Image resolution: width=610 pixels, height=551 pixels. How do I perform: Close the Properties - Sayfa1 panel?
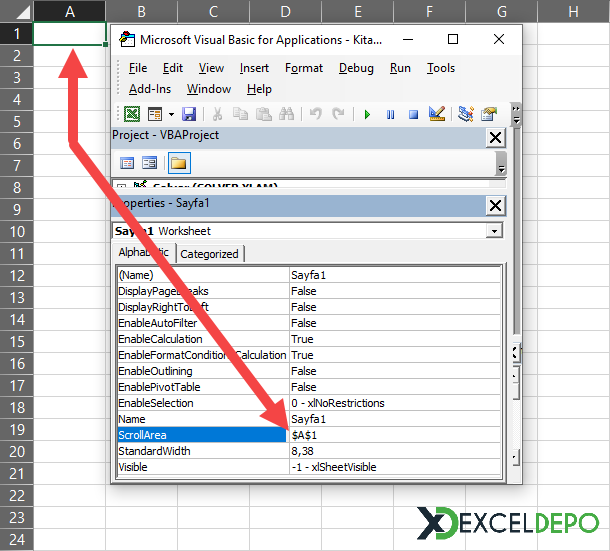click(494, 205)
